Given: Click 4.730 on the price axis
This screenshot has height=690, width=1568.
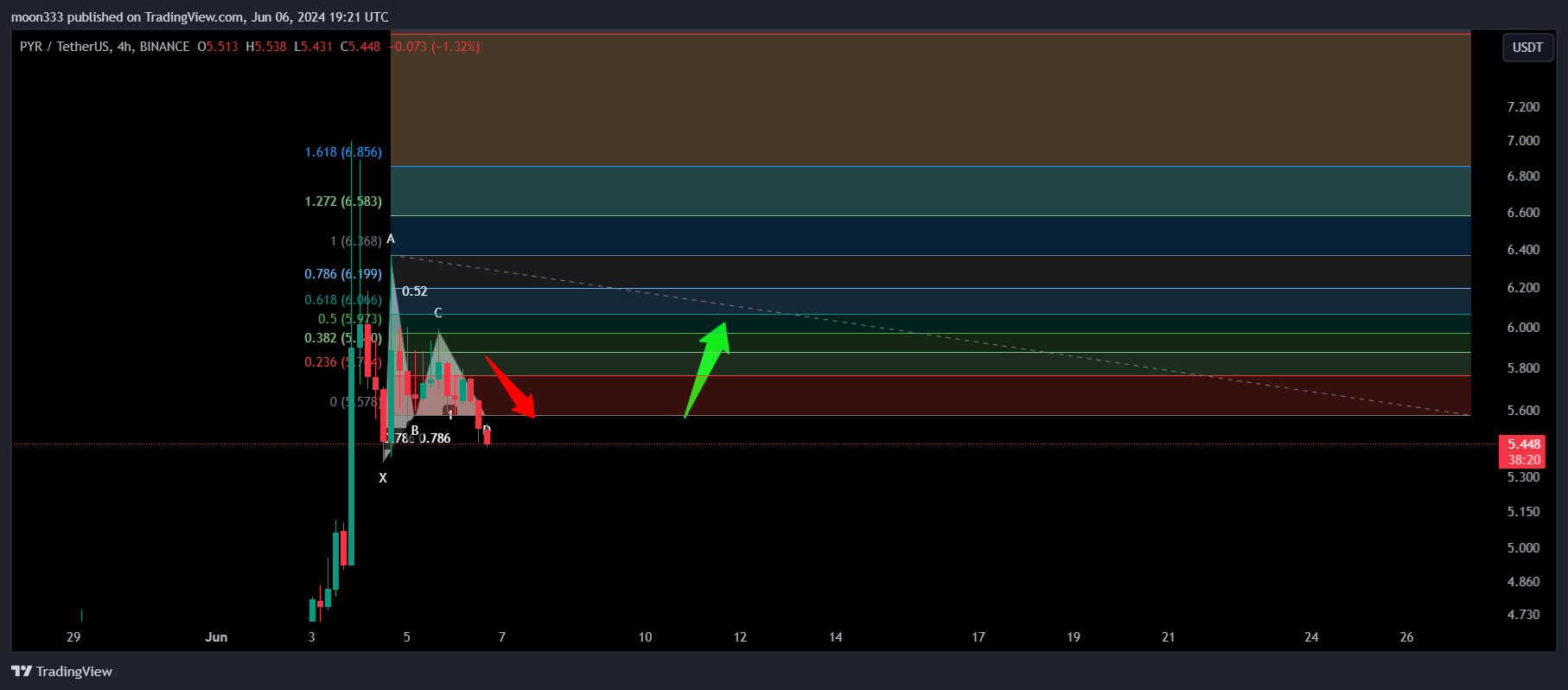Looking at the screenshot, I should pos(1523,615).
